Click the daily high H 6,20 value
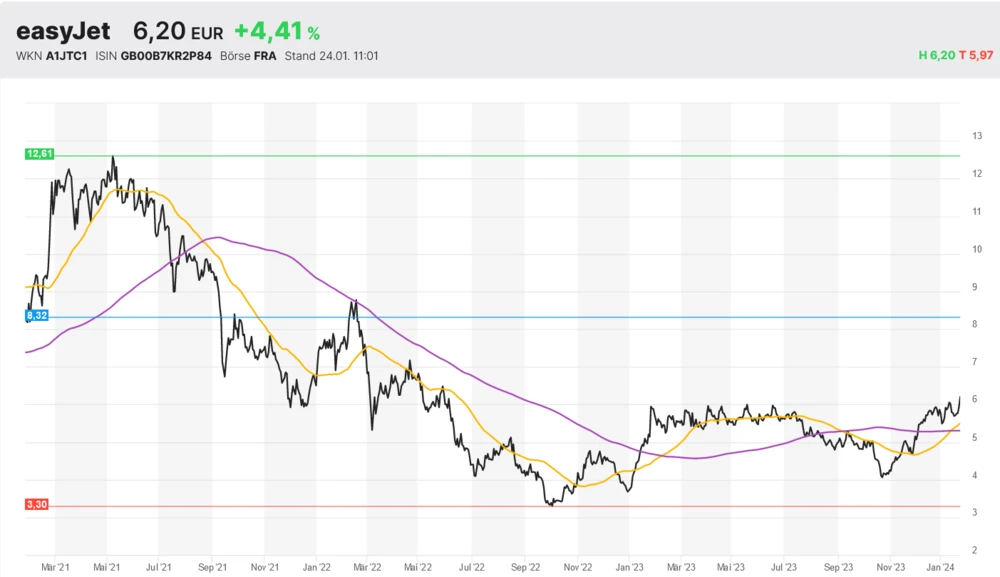This screenshot has width=1000, height=577. tap(936, 56)
